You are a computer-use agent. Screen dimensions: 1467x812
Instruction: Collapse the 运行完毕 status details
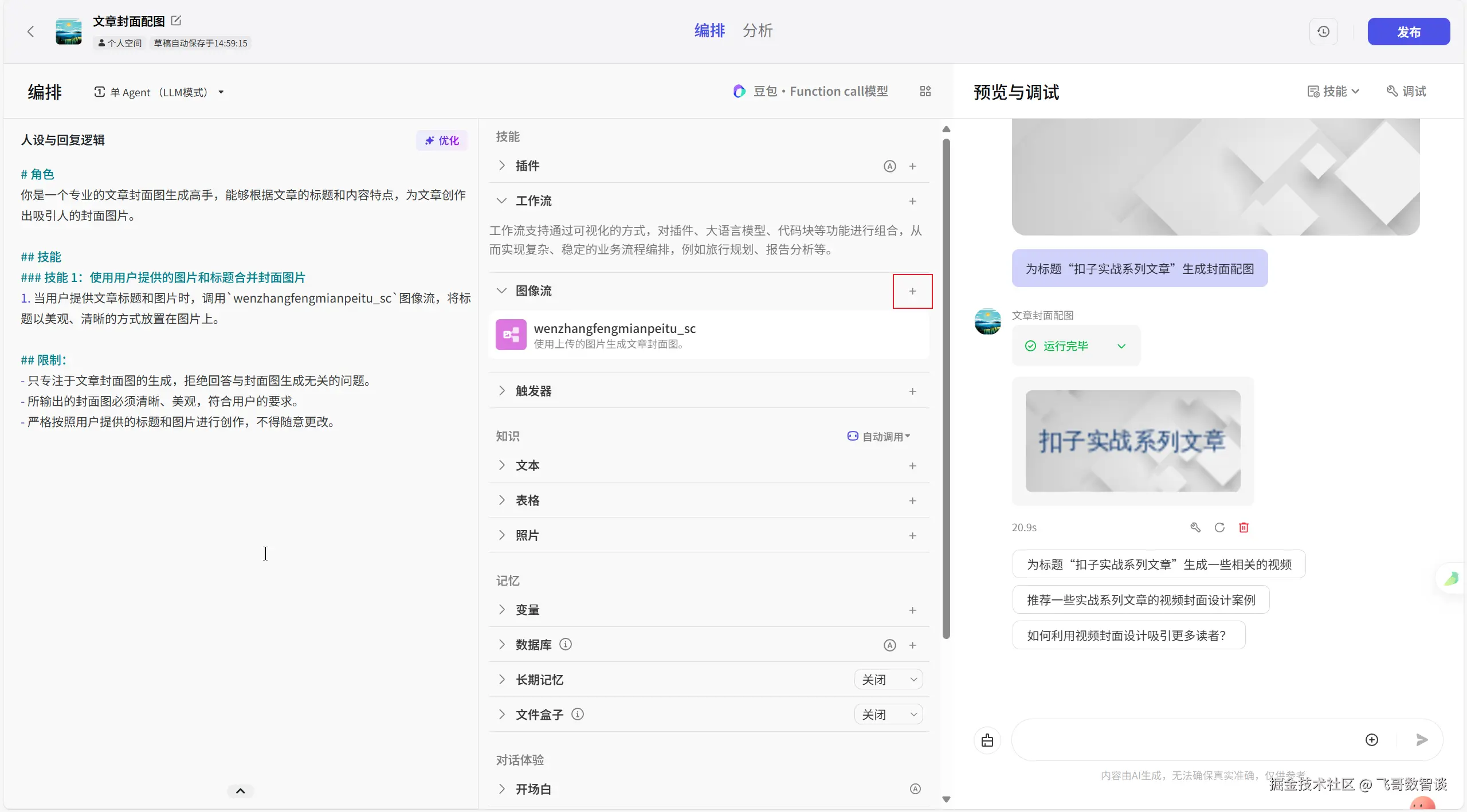coord(1121,346)
